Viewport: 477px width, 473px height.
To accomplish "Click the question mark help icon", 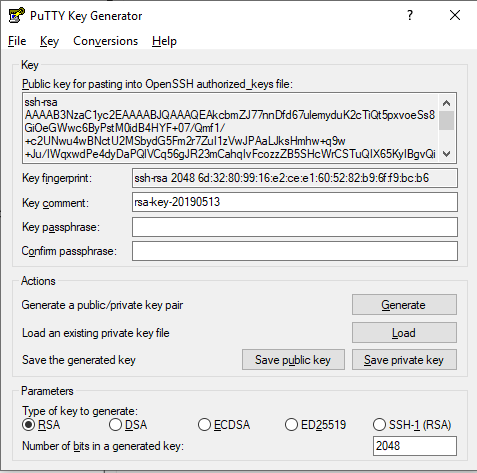I will [x=410, y=15].
